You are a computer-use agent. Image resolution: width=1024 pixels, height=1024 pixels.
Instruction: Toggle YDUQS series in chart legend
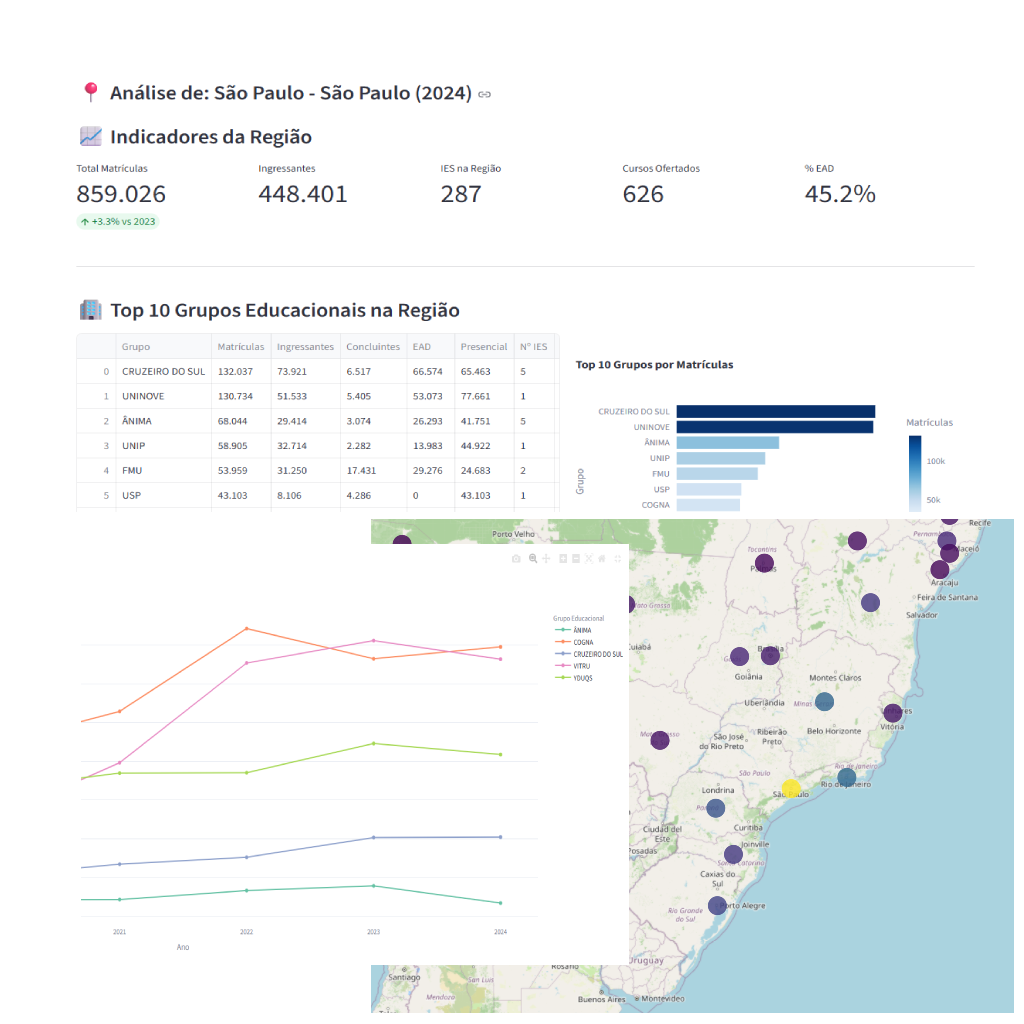[573, 678]
